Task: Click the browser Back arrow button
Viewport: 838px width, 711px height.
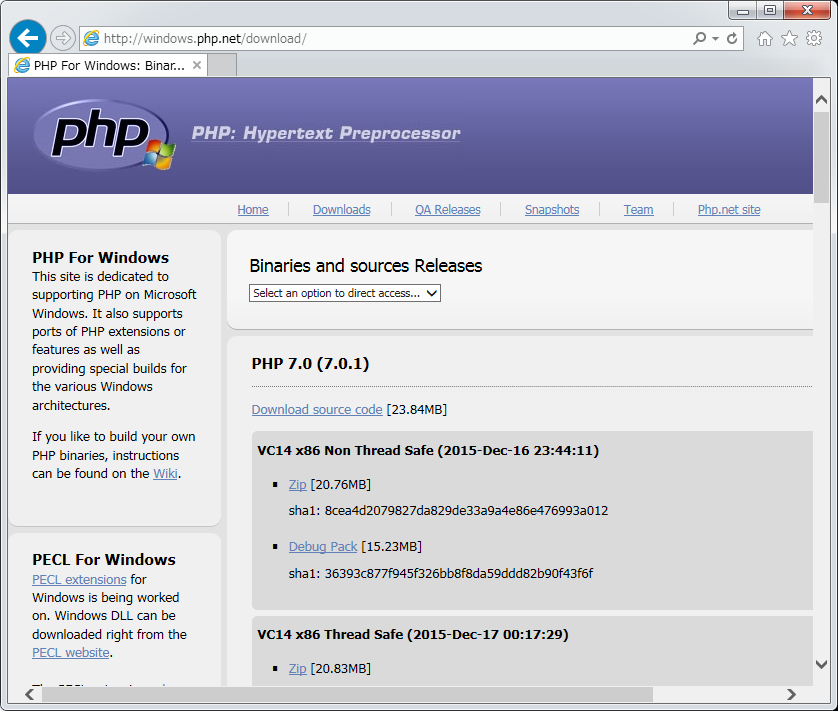Action: click(x=28, y=38)
